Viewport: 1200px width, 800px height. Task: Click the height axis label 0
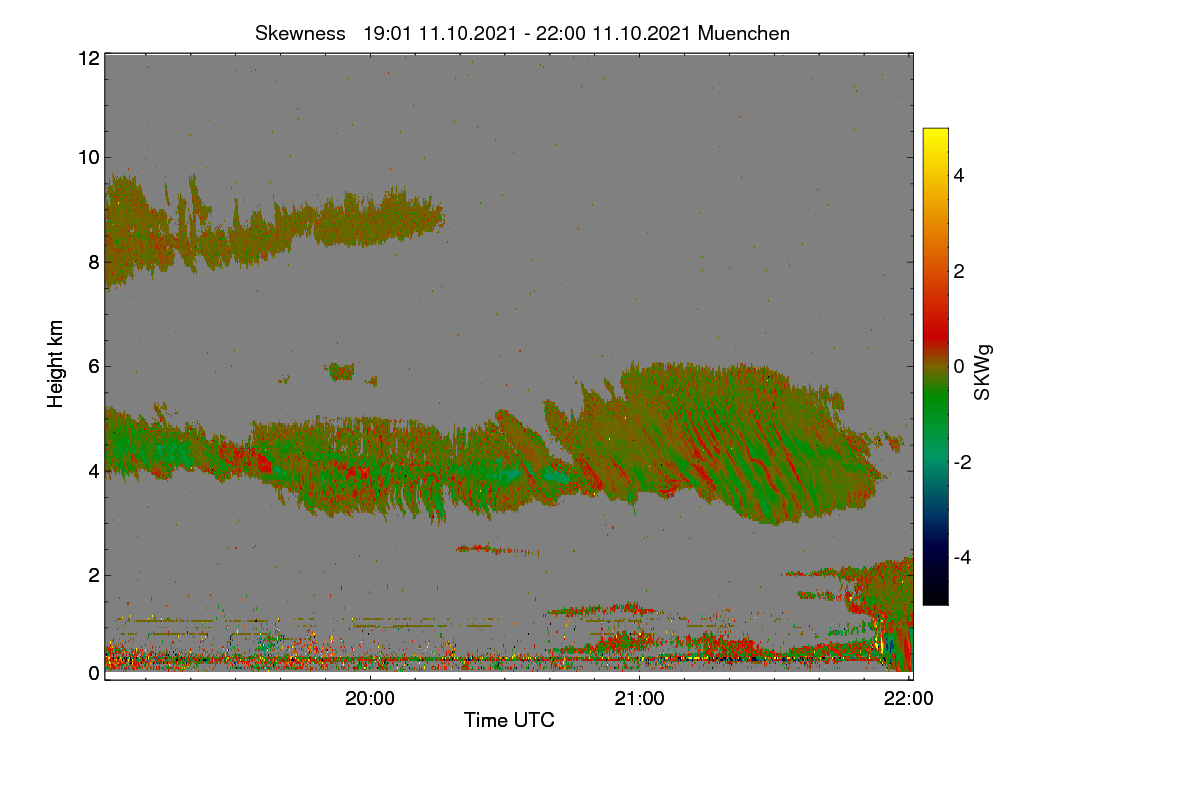point(93,673)
